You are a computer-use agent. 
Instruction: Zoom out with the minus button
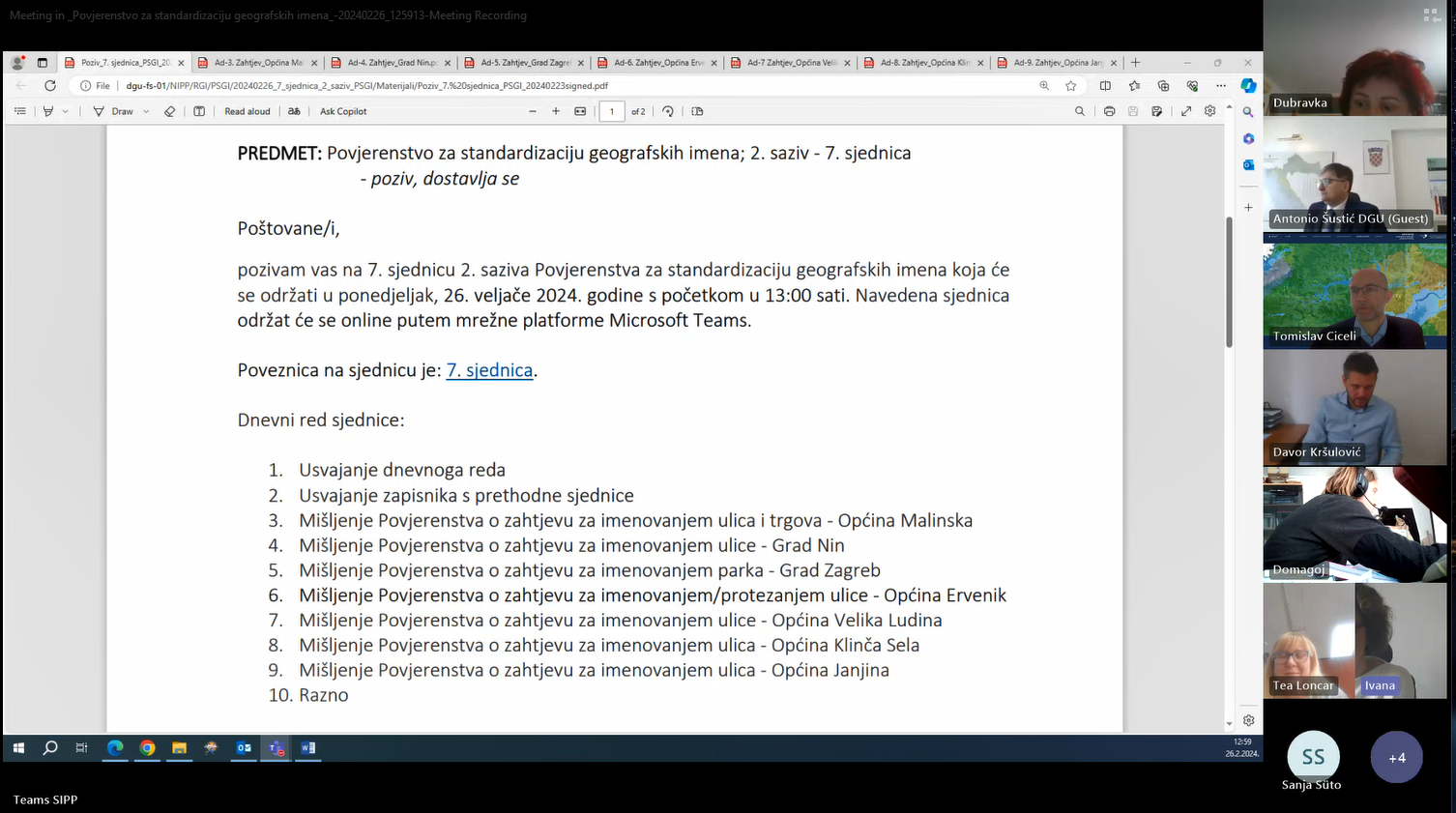pyautogui.click(x=532, y=111)
